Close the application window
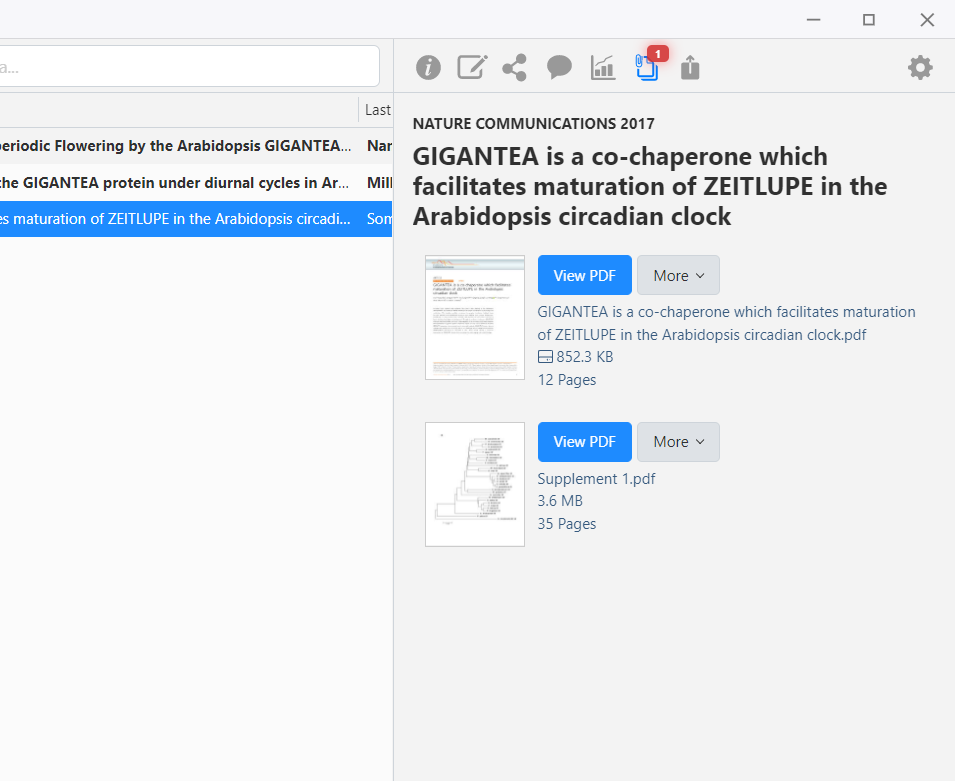 (927, 20)
